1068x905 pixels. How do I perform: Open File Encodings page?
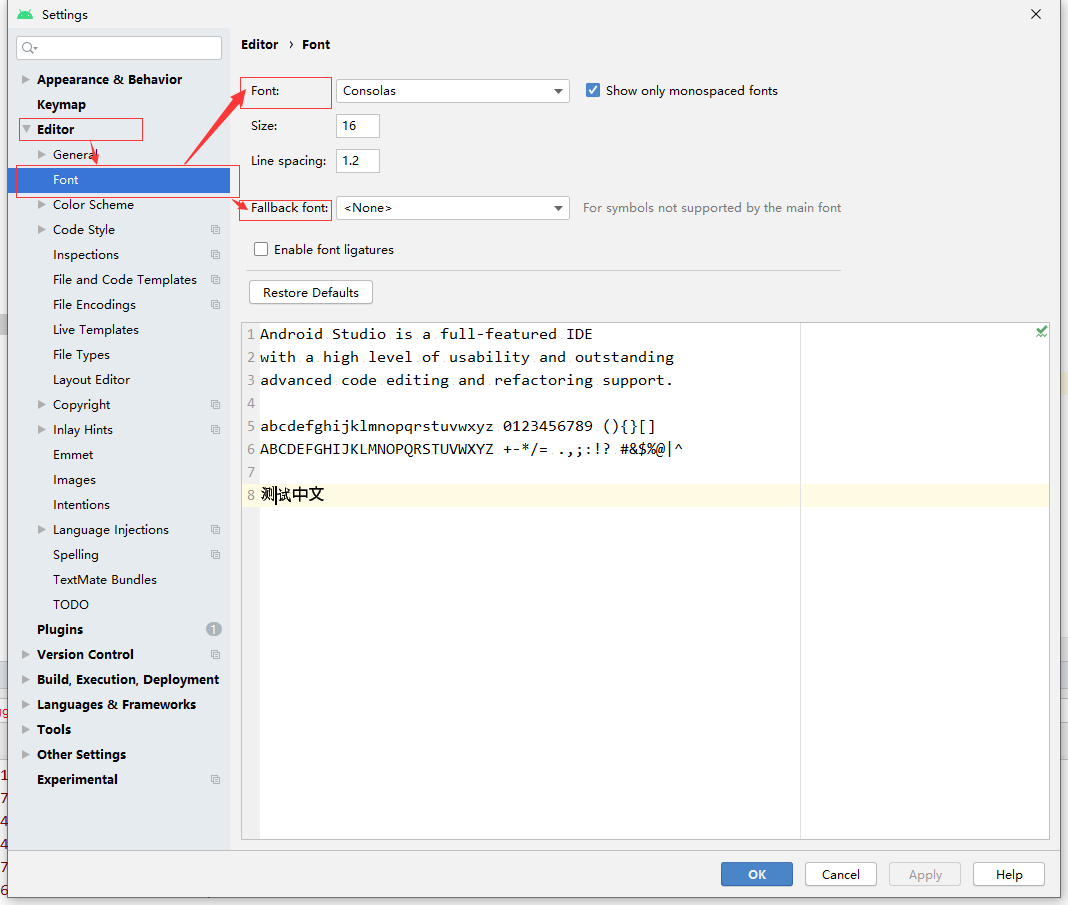click(94, 304)
